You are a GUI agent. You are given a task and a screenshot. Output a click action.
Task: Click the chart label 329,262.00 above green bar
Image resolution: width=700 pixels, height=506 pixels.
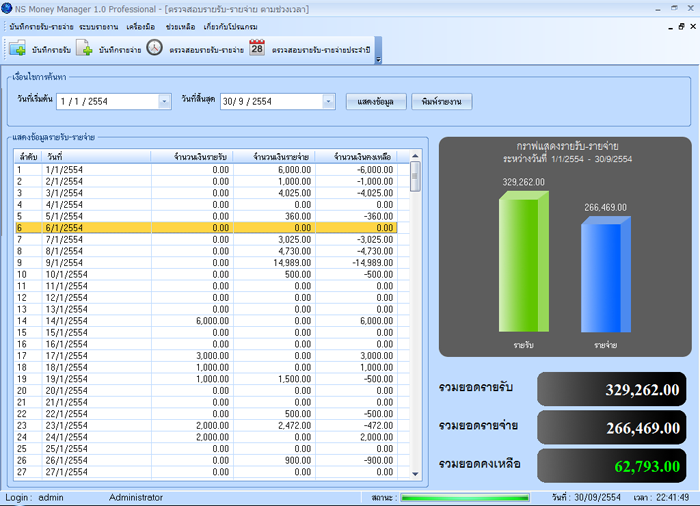click(x=523, y=182)
